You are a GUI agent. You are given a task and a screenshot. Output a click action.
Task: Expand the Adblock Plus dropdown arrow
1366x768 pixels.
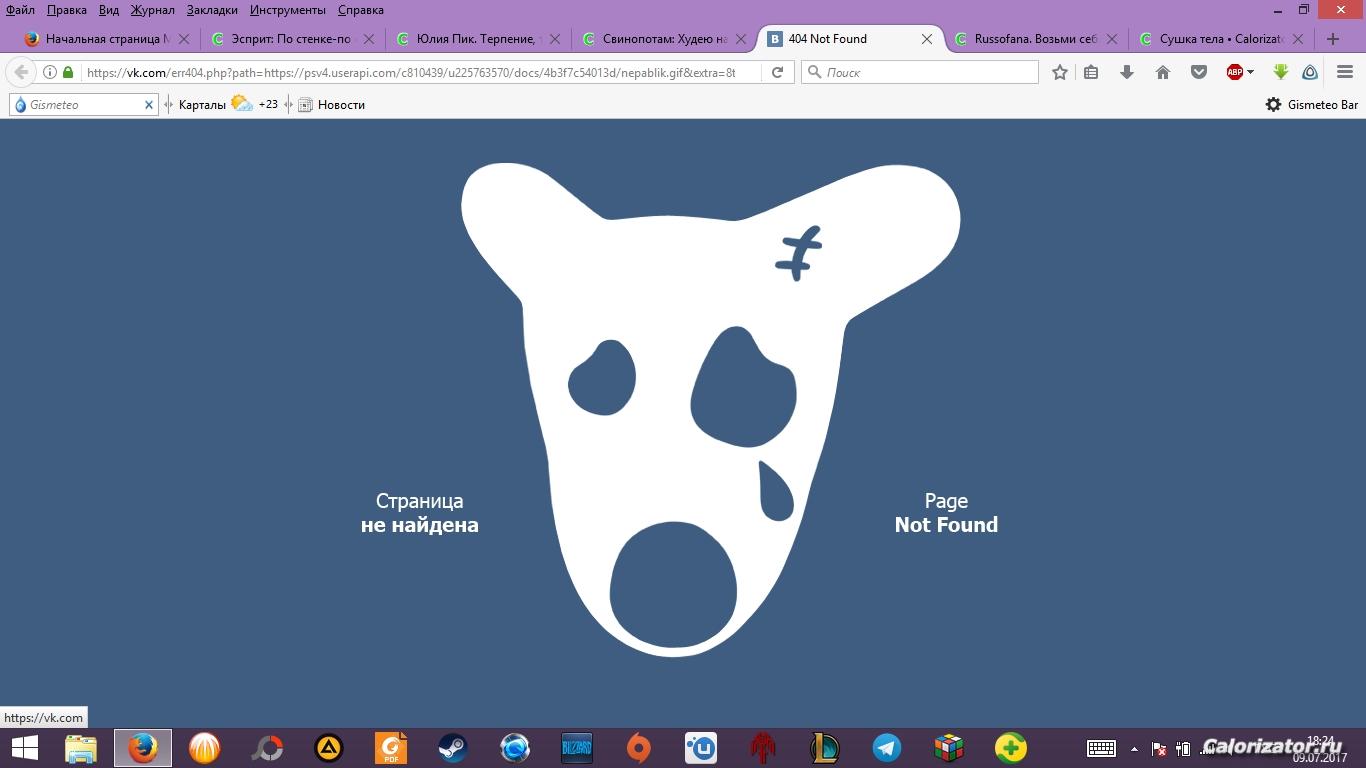[1250, 72]
